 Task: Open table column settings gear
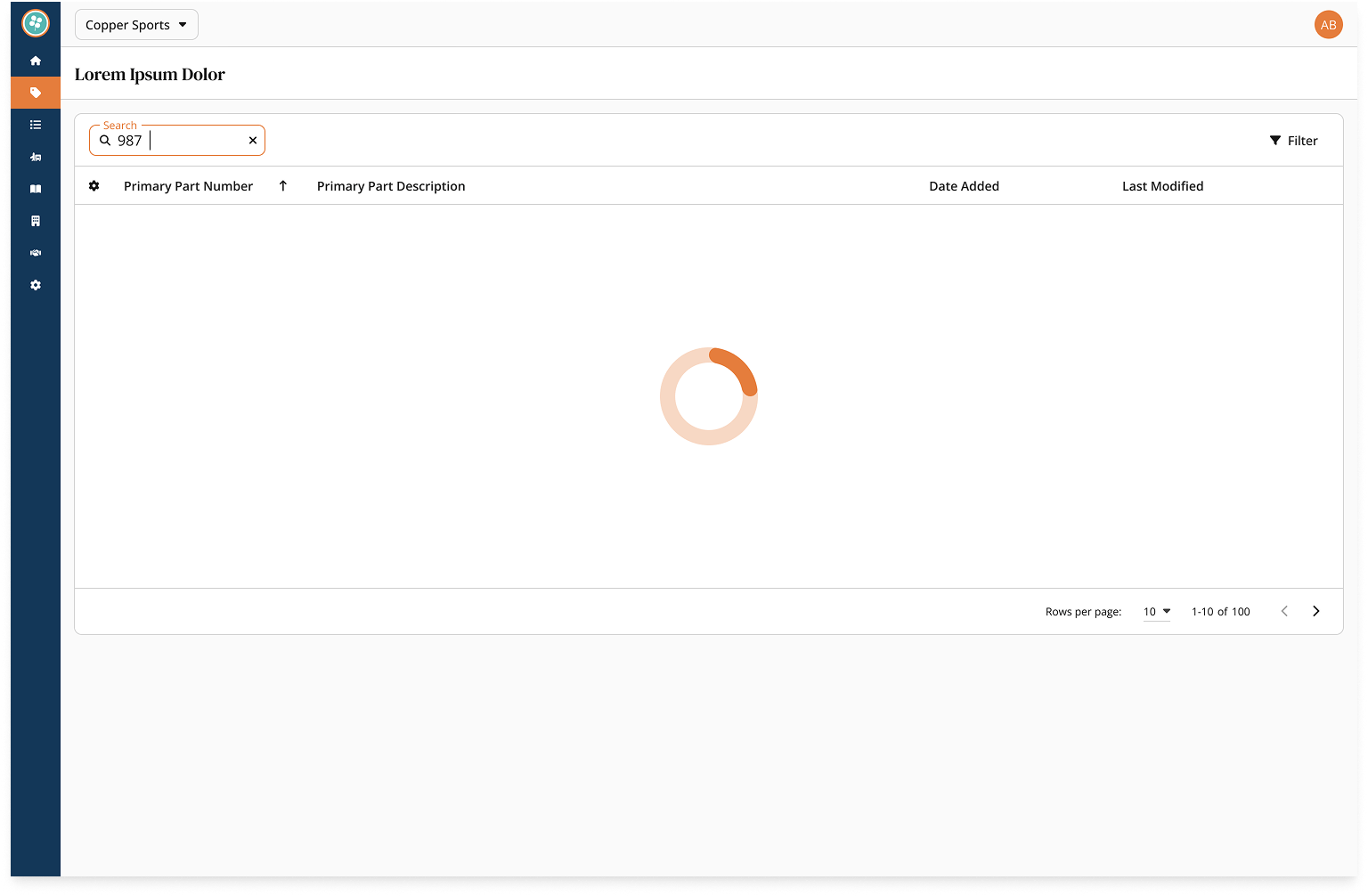[94, 186]
